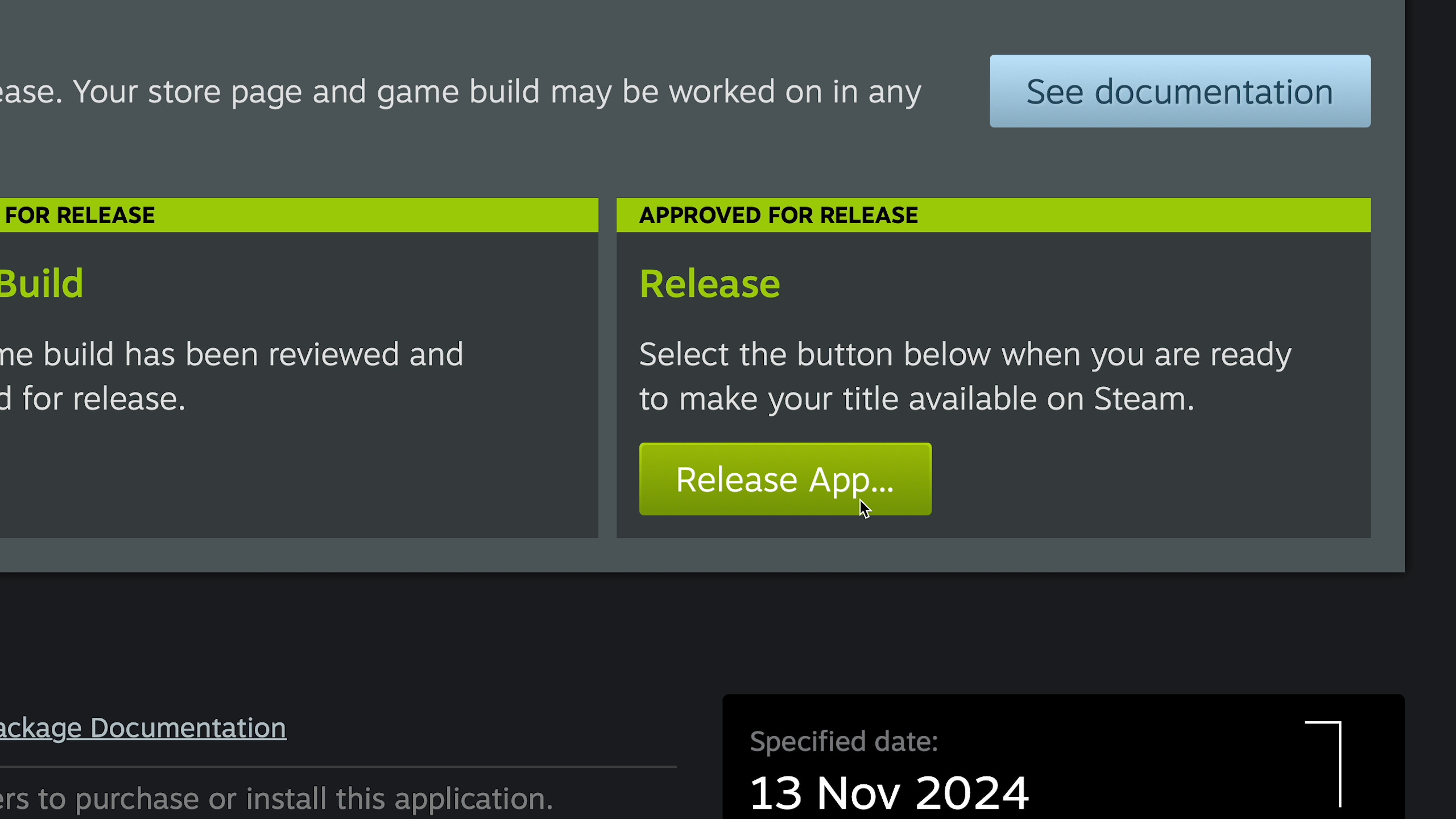Click the empty area right of Release App... button
The height and width of the screenshot is (819, 1456).
[1149, 479]
